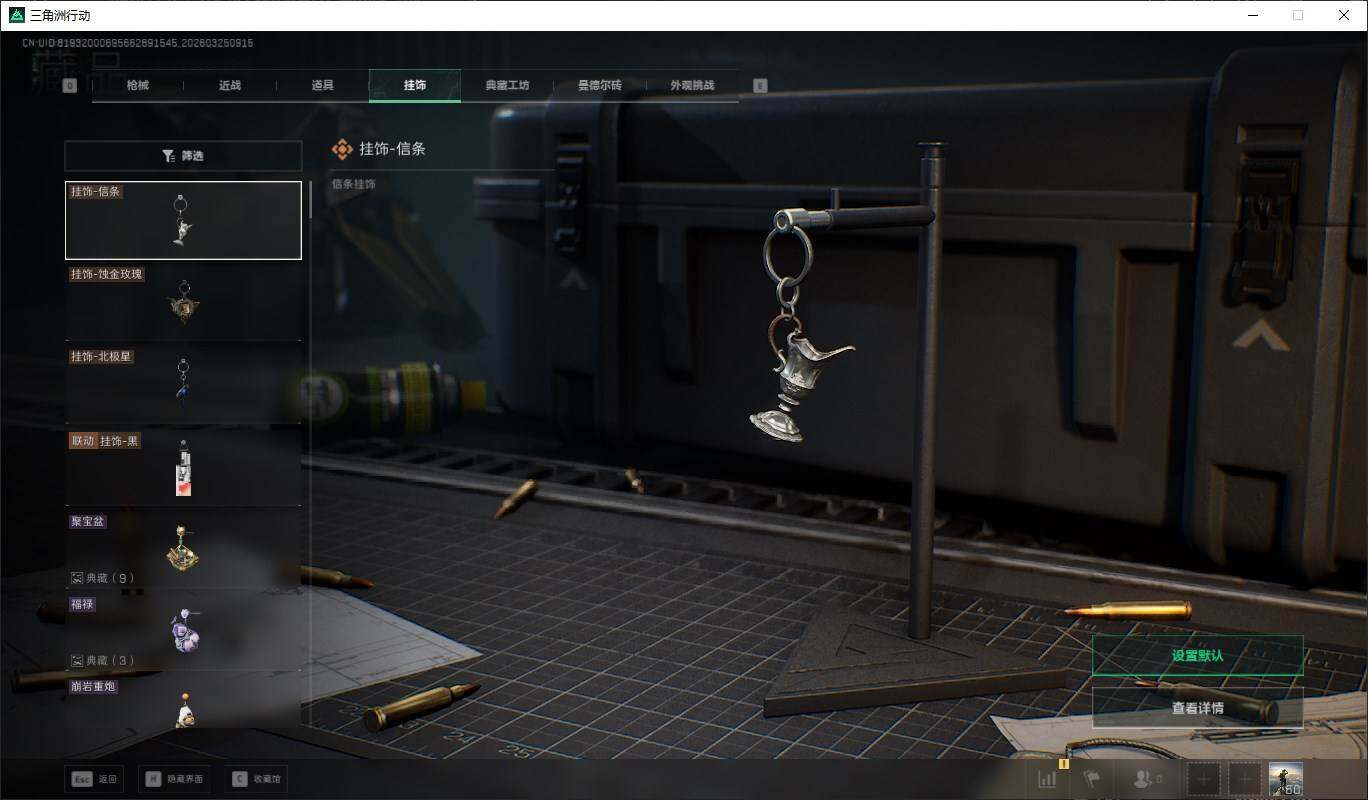Select the 崩岩重炮 charm icon
The width and height of the screenshot is (1368, 800).
click(x=183, y=706)
